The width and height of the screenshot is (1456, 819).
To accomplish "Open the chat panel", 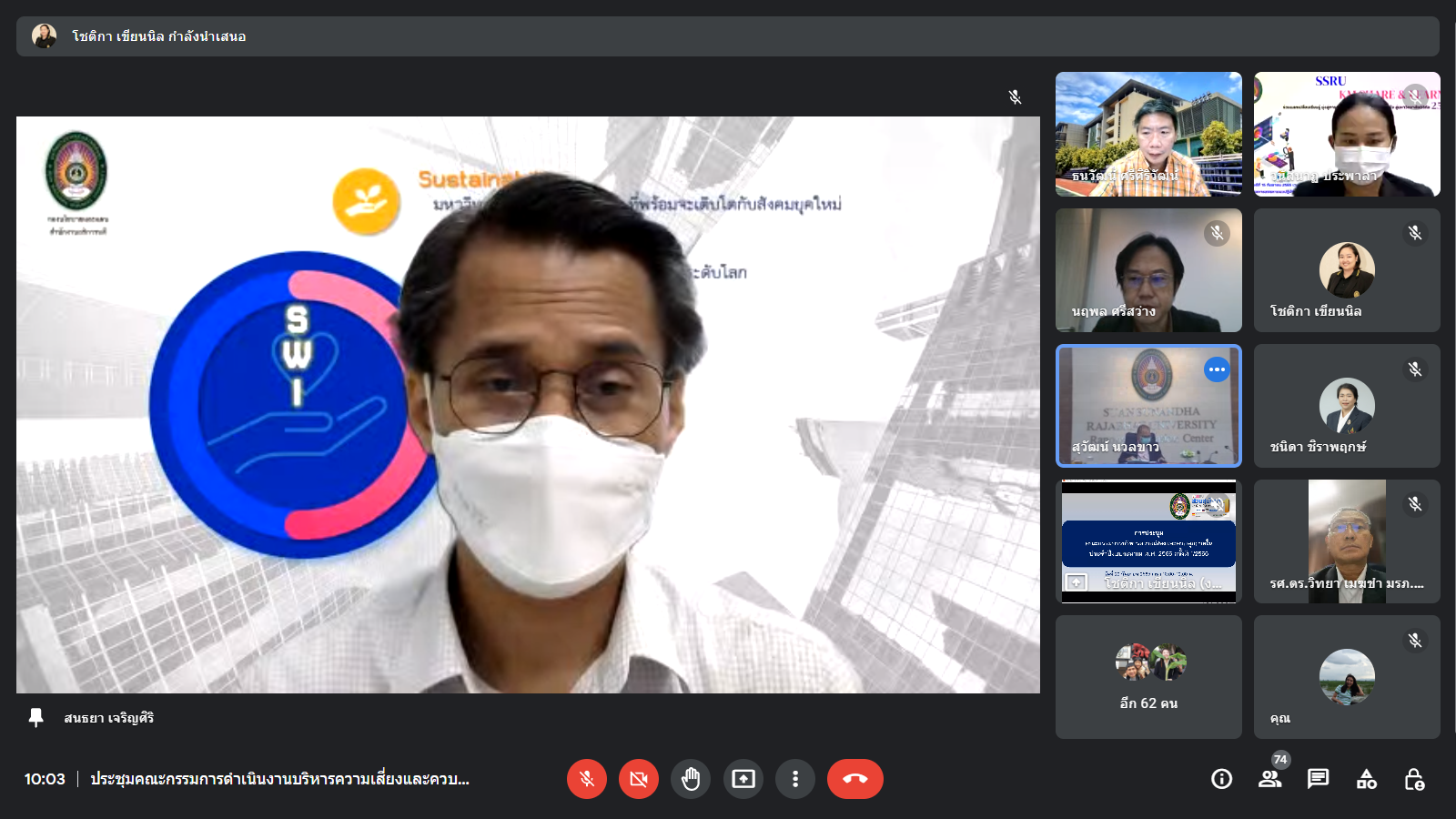I will coord(1318,779).
